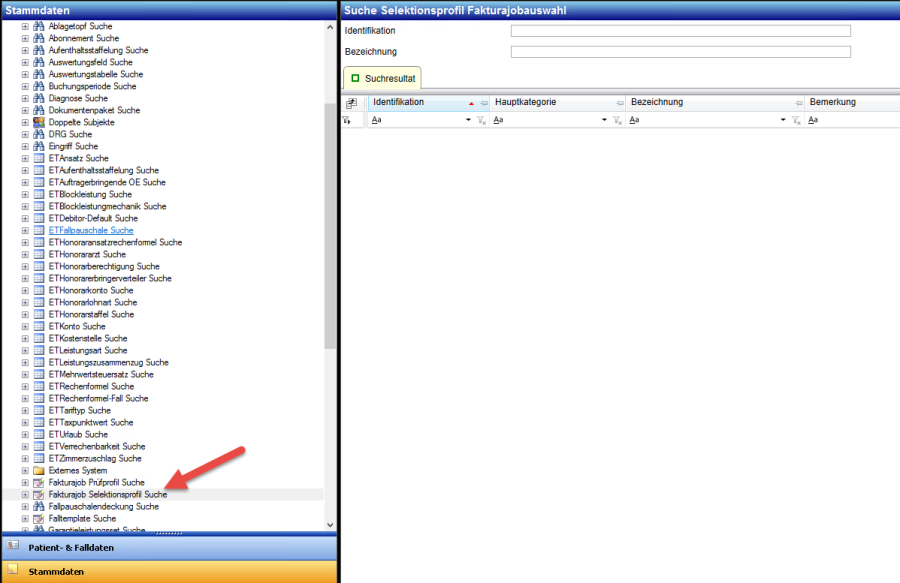Click the filter row funnel icon
This screenshot has width=900, height=583.
(x=346, y=120)
